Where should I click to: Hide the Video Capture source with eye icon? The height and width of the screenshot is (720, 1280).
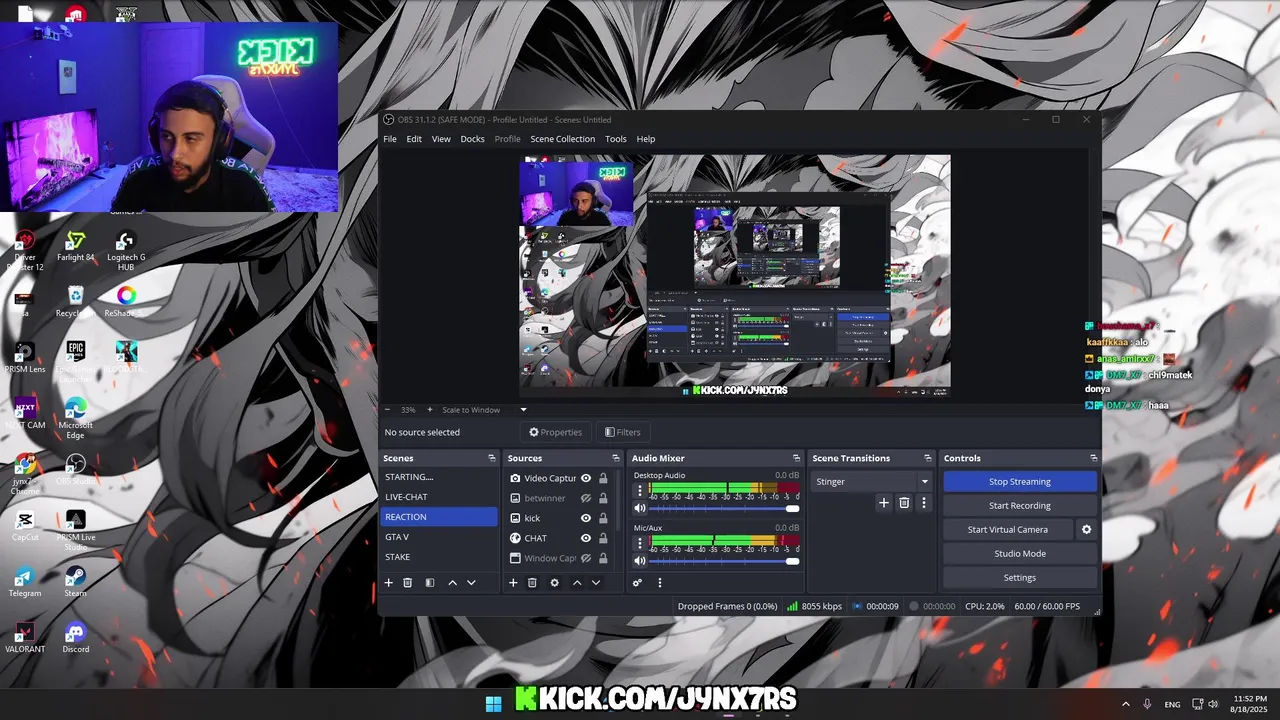pos(586,478)
